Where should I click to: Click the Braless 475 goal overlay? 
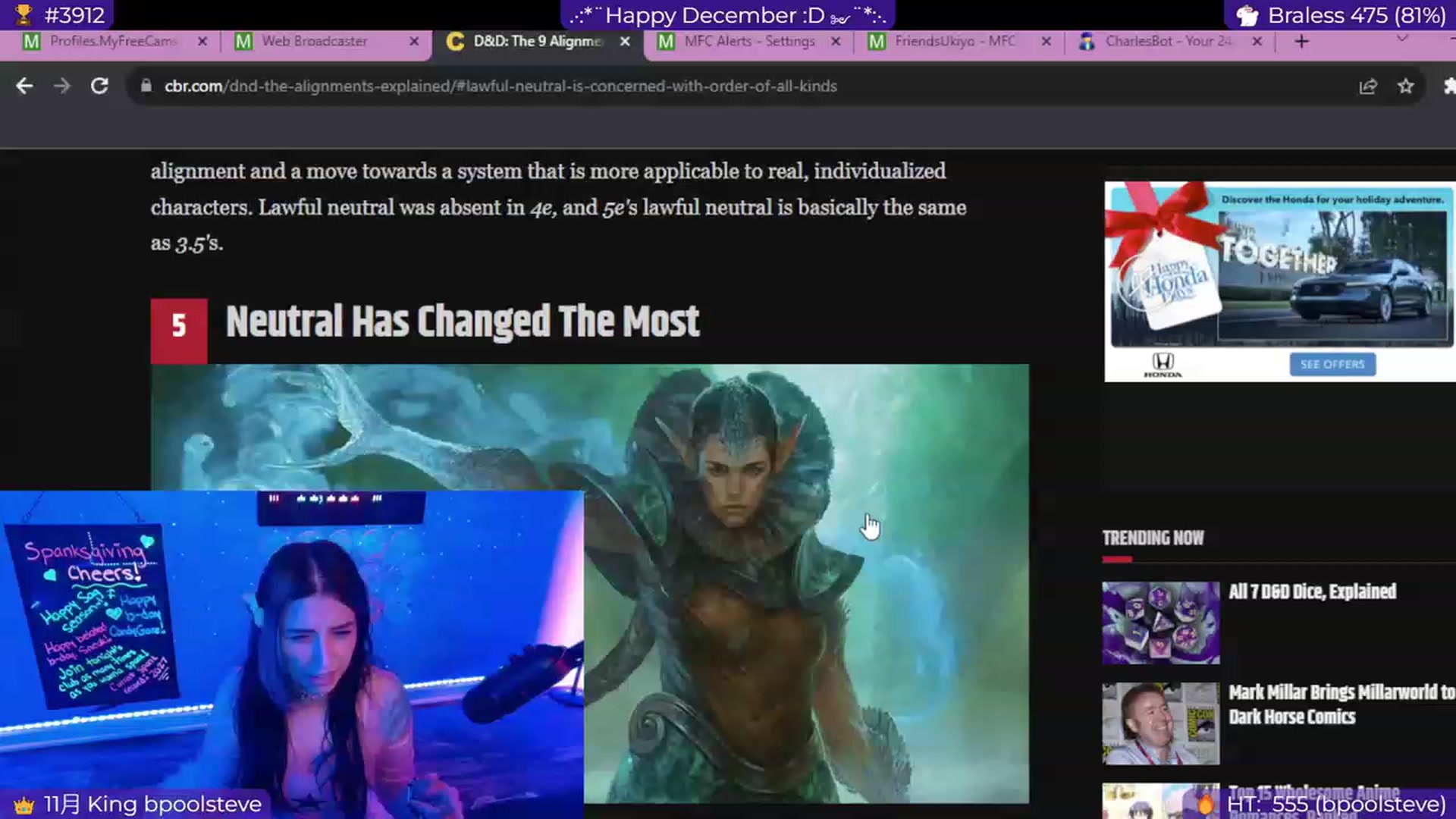[1341, 15]
